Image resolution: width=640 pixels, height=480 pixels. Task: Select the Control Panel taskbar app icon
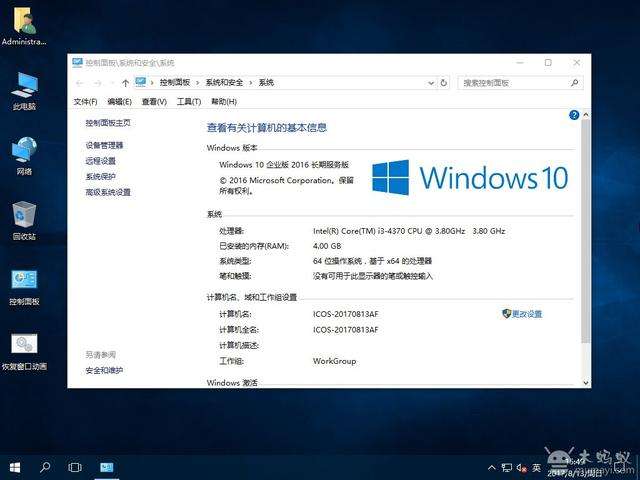pyautogui.click(x=107, y=467)
